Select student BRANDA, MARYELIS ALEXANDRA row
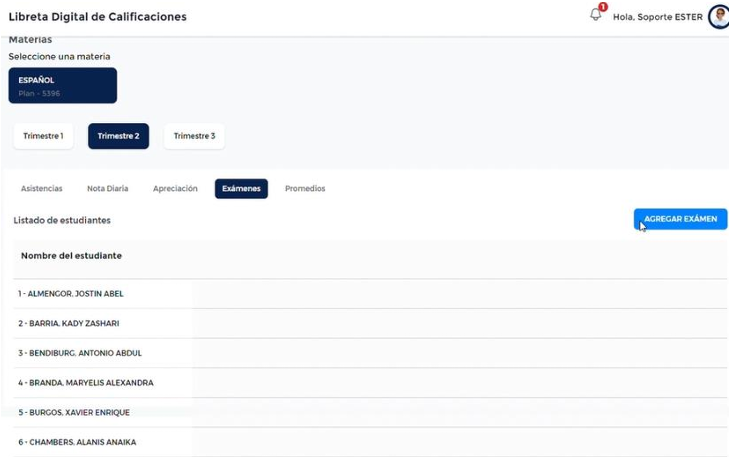729x457 pixels. pos(86,383)
